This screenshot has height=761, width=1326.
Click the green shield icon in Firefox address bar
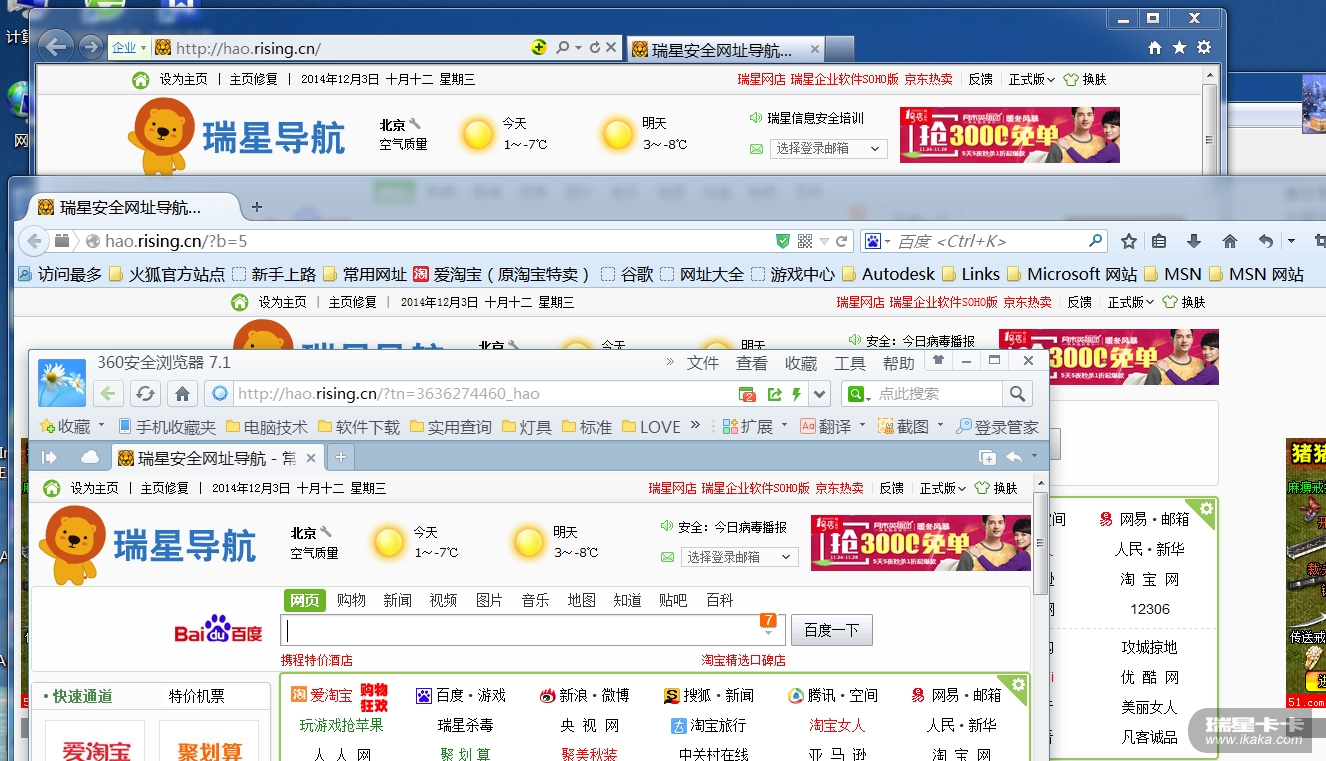pyautogui.click(x=783, y=241)
